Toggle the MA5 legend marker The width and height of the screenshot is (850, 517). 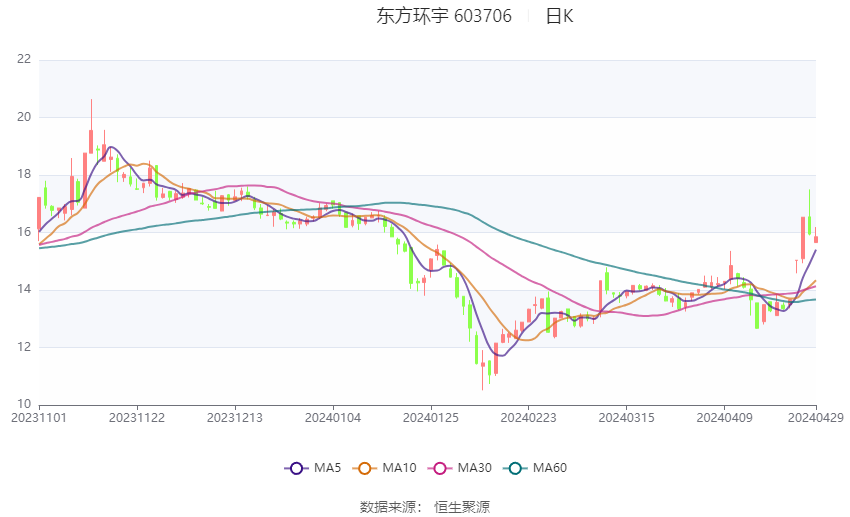pyautogui.click(x=296, y=468)
